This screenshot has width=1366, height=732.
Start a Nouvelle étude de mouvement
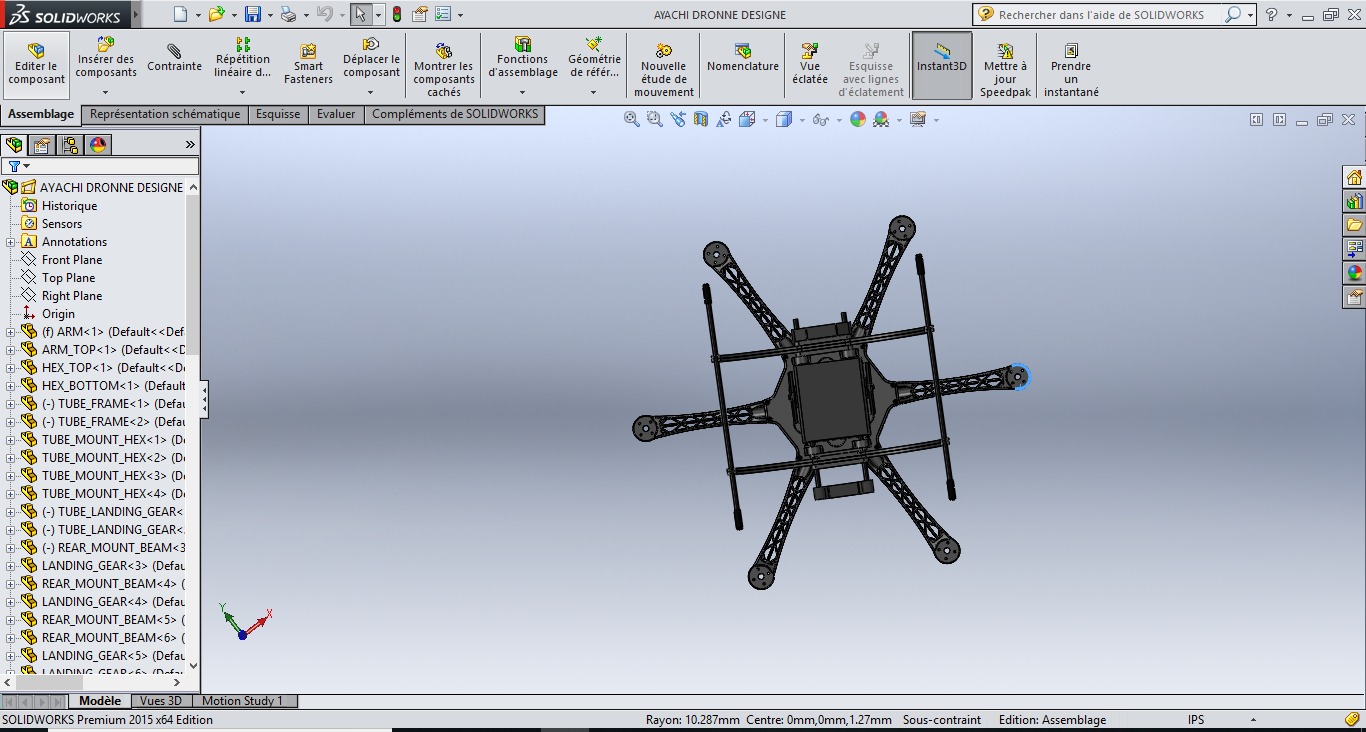click(663, 70)
